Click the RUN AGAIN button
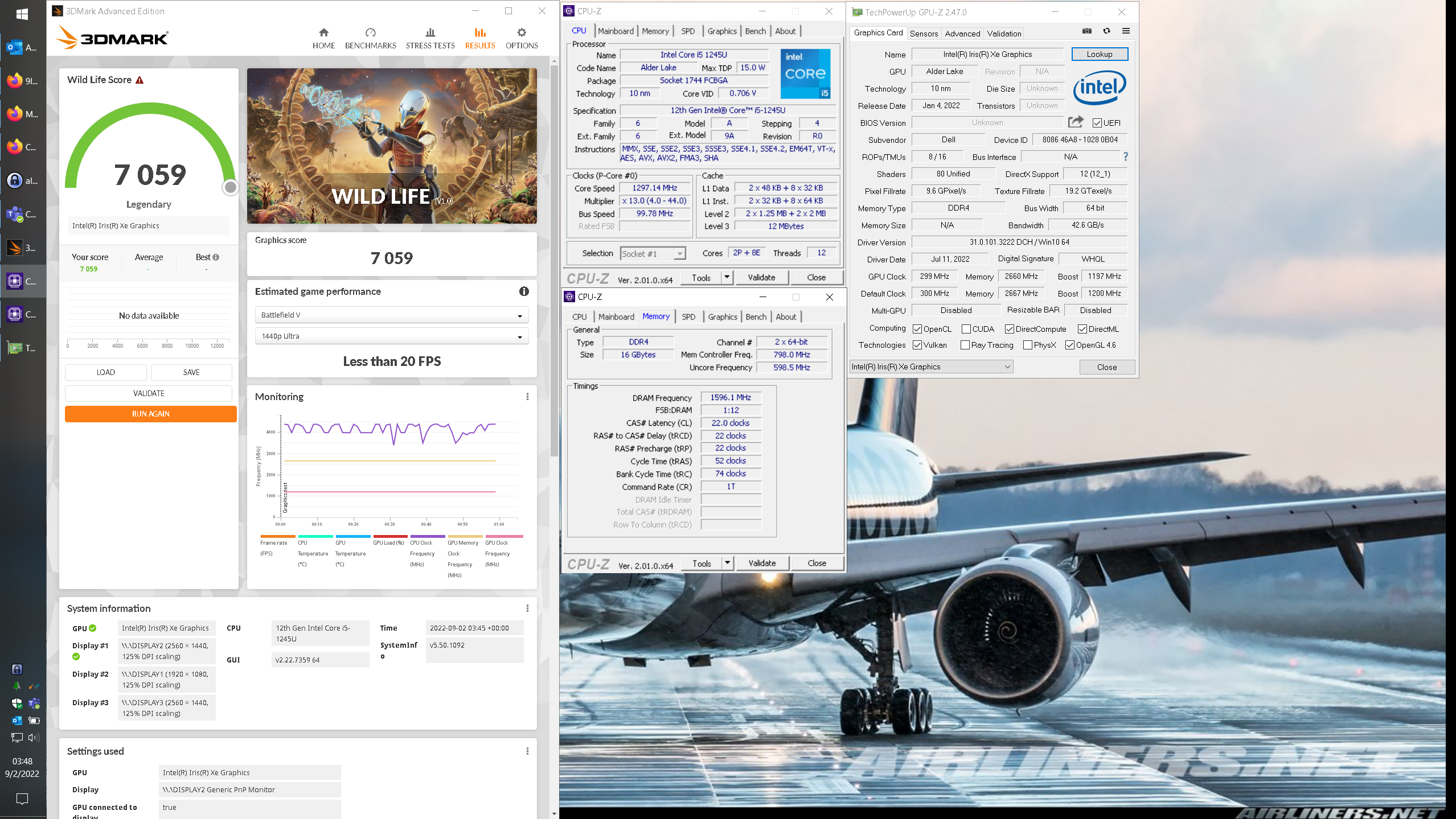Viewport: 1456px width, 819px height. click(150, 414)
